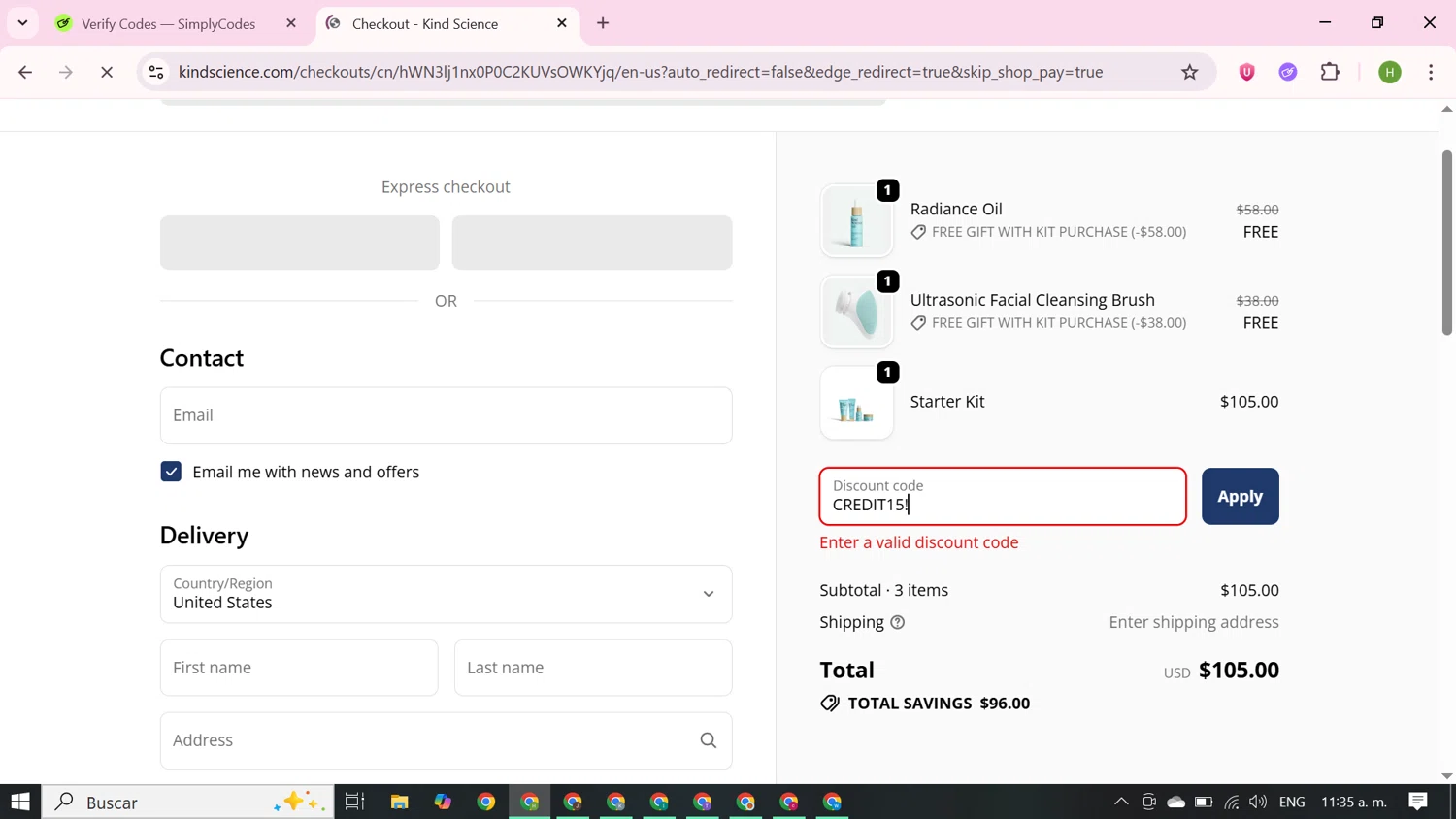Click the First name field
This screenshot has height=819, width=1456.
point(299,668)
